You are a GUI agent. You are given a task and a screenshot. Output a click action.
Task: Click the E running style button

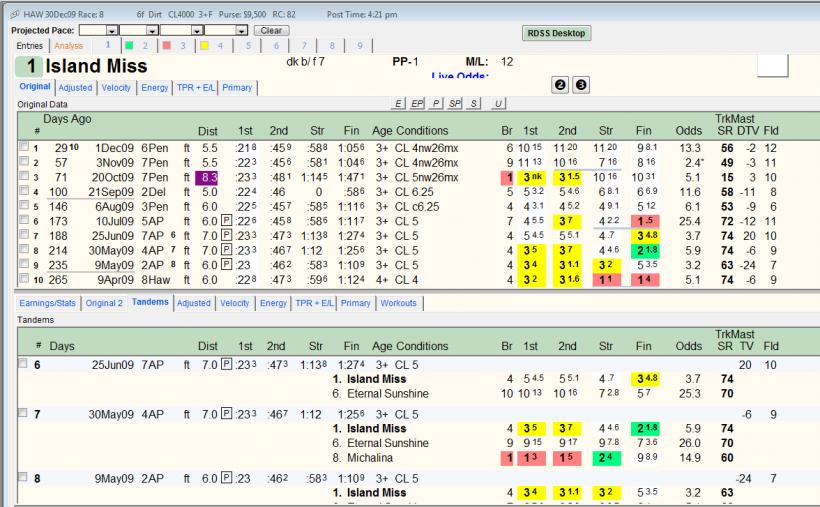click(x=398, y=104)
